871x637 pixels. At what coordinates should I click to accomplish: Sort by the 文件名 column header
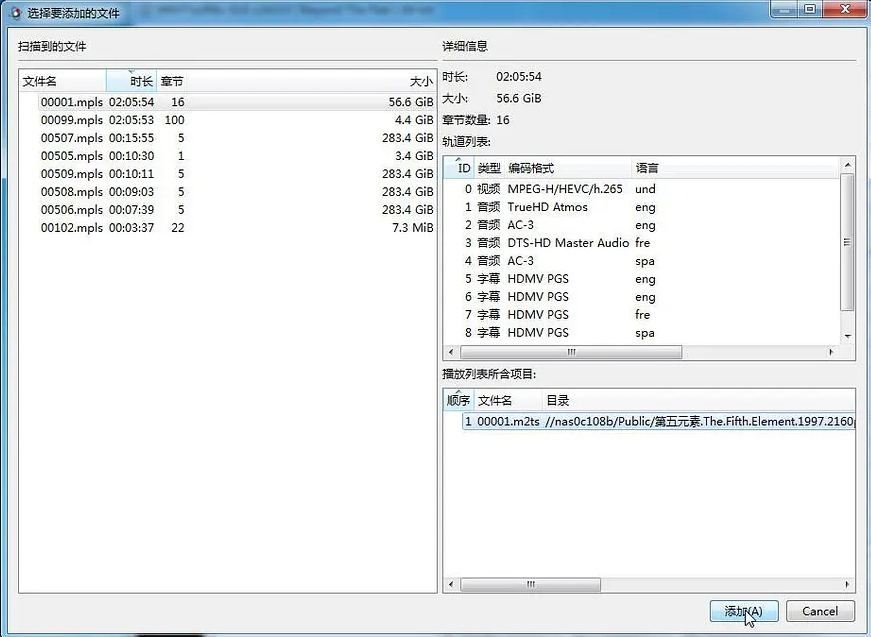pos(62,81)
